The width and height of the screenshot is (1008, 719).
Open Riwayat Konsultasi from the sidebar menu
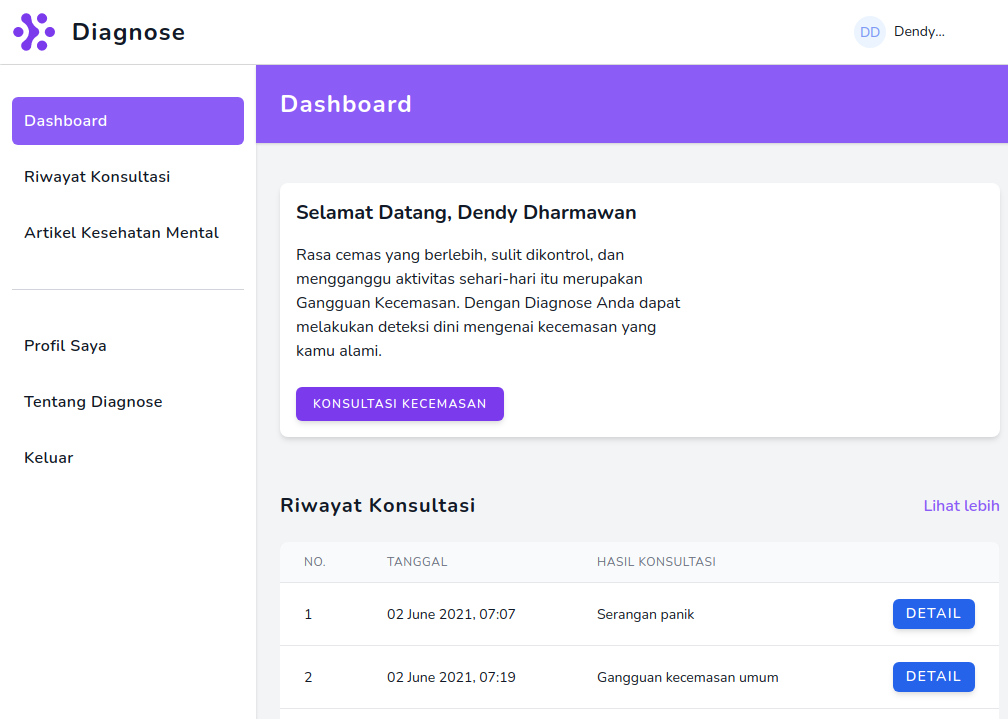coord(97,177)
